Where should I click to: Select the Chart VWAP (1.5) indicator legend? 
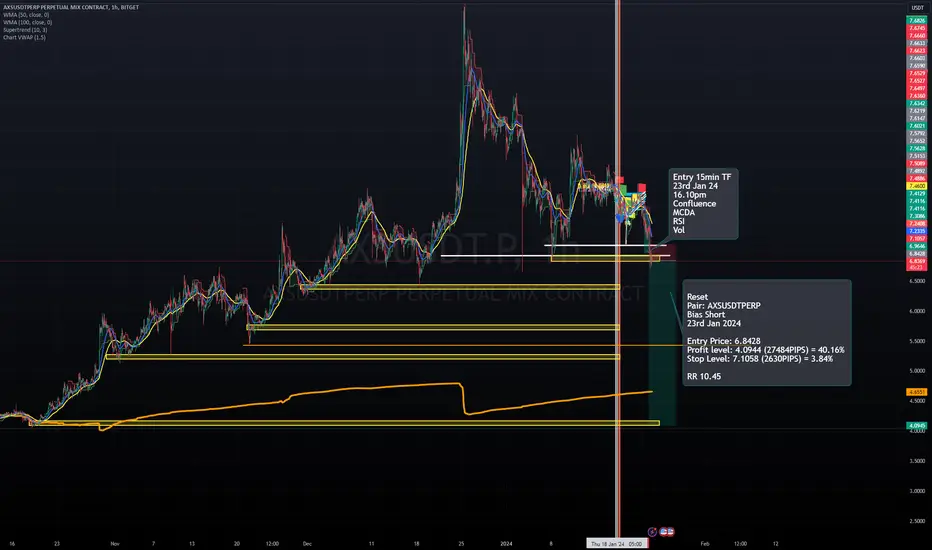[24, 37]
